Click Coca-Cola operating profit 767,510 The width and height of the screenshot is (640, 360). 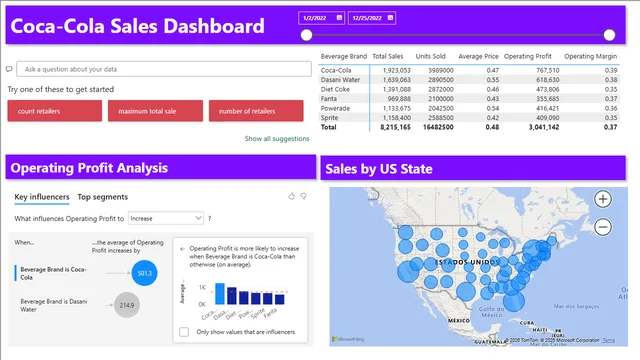coord(548,70)
